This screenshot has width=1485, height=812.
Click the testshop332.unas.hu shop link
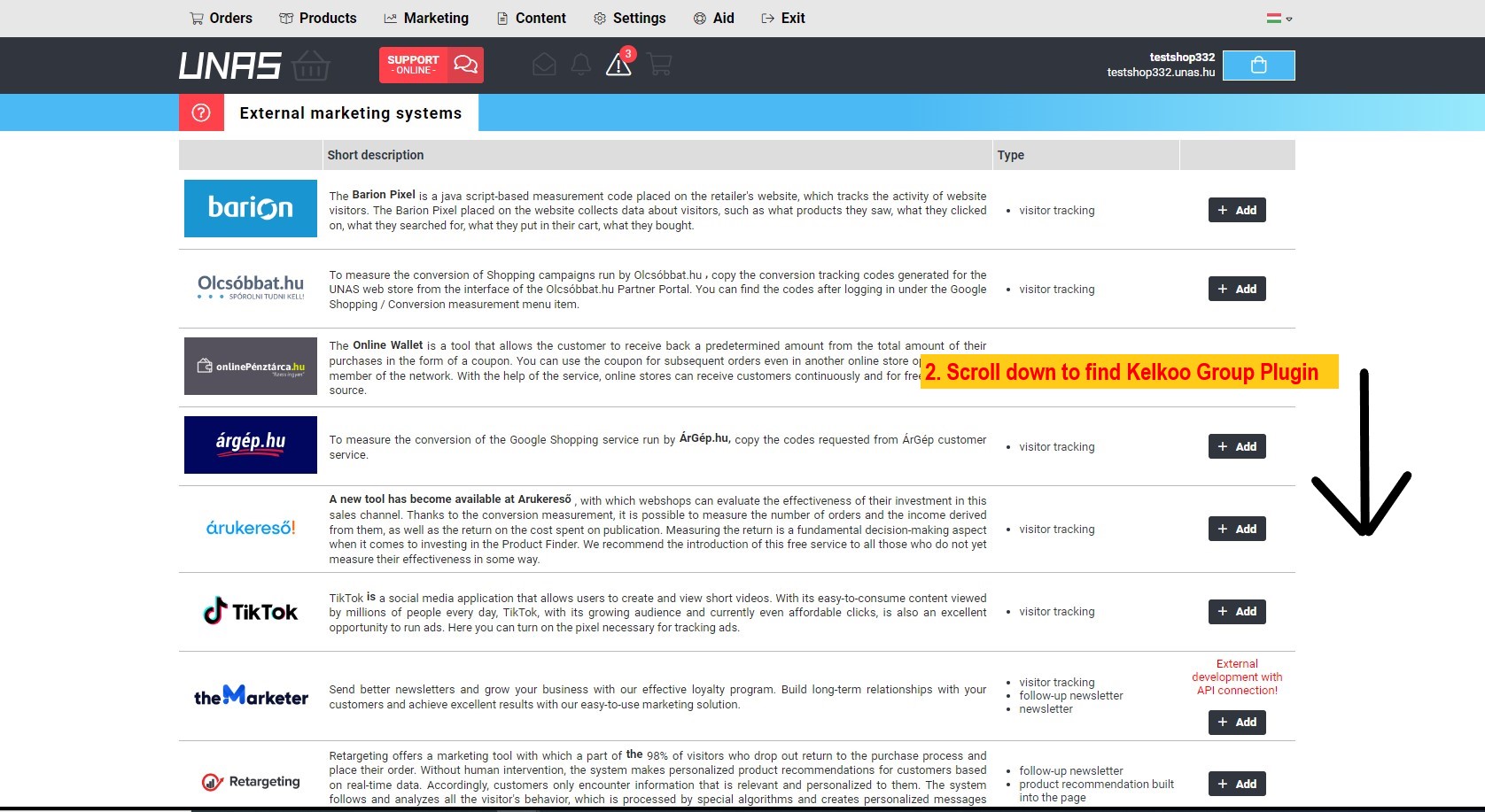[x=1160, y=73]
